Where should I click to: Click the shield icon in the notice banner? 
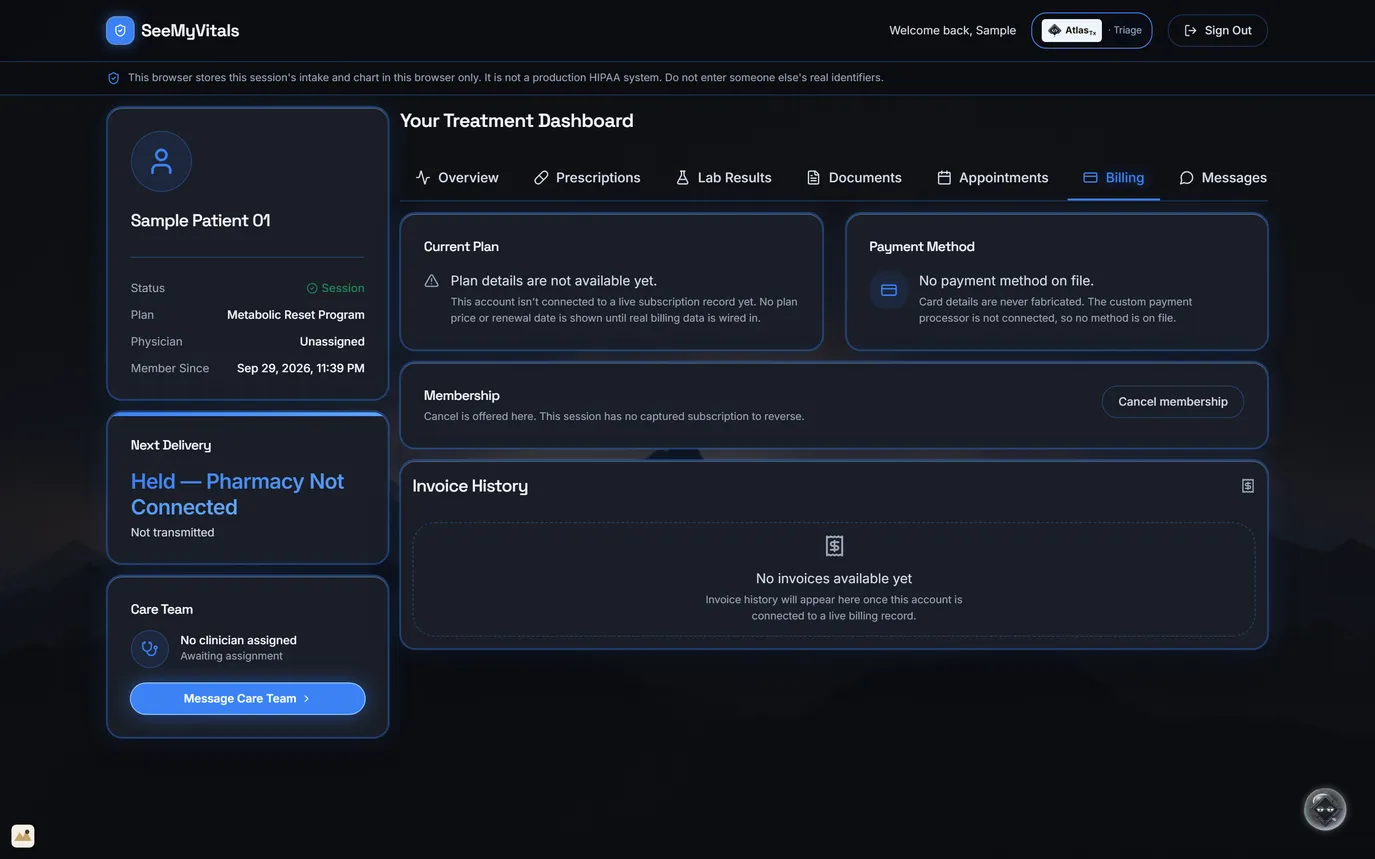[114, 78]
